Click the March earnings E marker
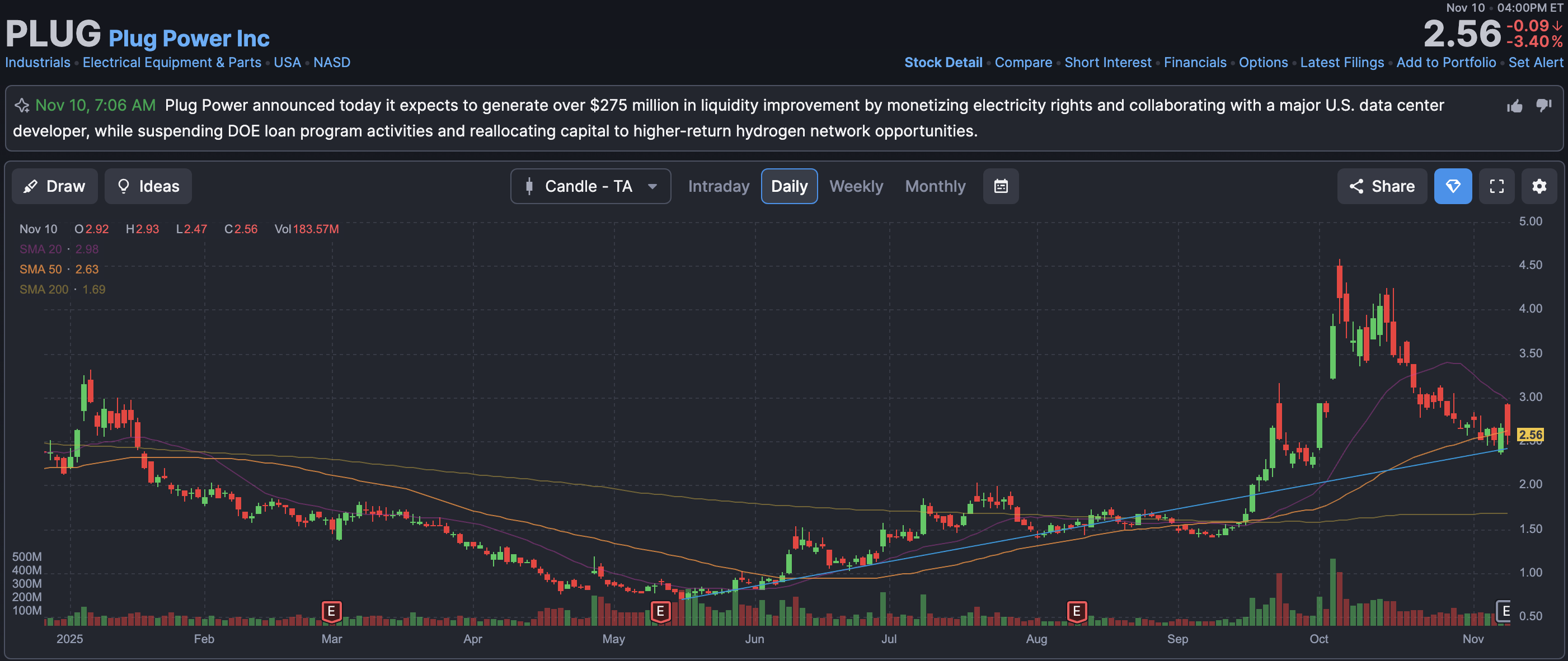The height and width of the screenshot is (661, 1568). 331,611
